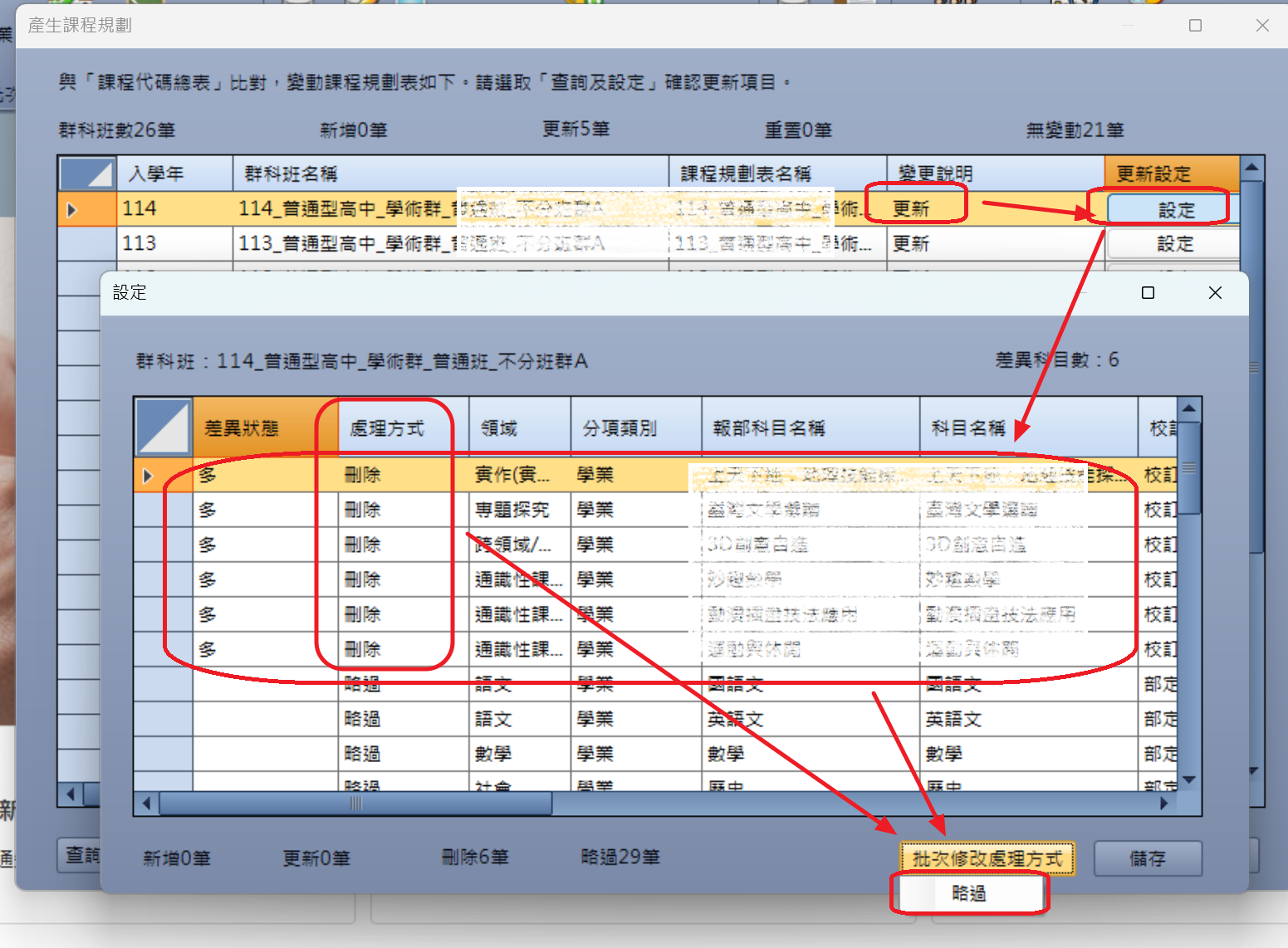Click the 更新設定 column header
This screenshot has height=948, width=1288.
pyautogui.click(x=1172, y=173)
